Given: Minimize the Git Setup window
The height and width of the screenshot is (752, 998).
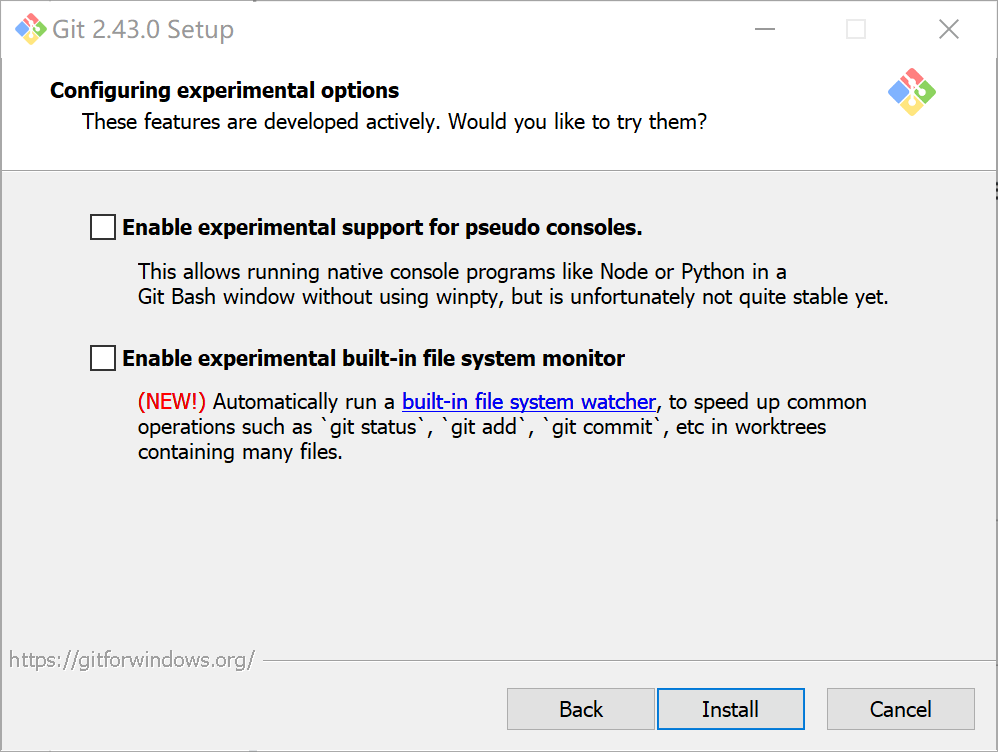Looking at the screenshot, I should point(764,30).
